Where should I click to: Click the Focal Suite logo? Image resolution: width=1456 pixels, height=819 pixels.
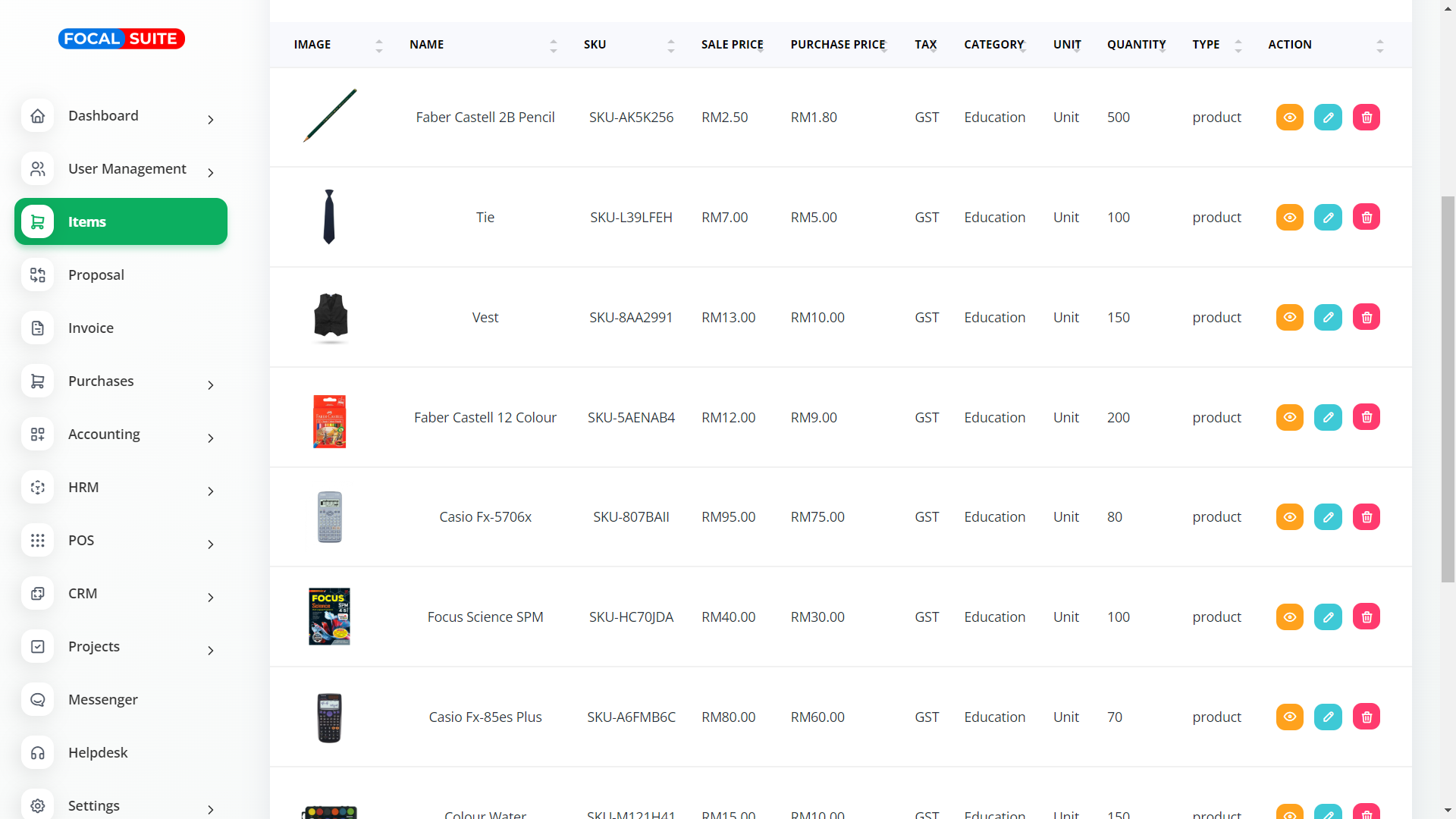pos(121,39)
